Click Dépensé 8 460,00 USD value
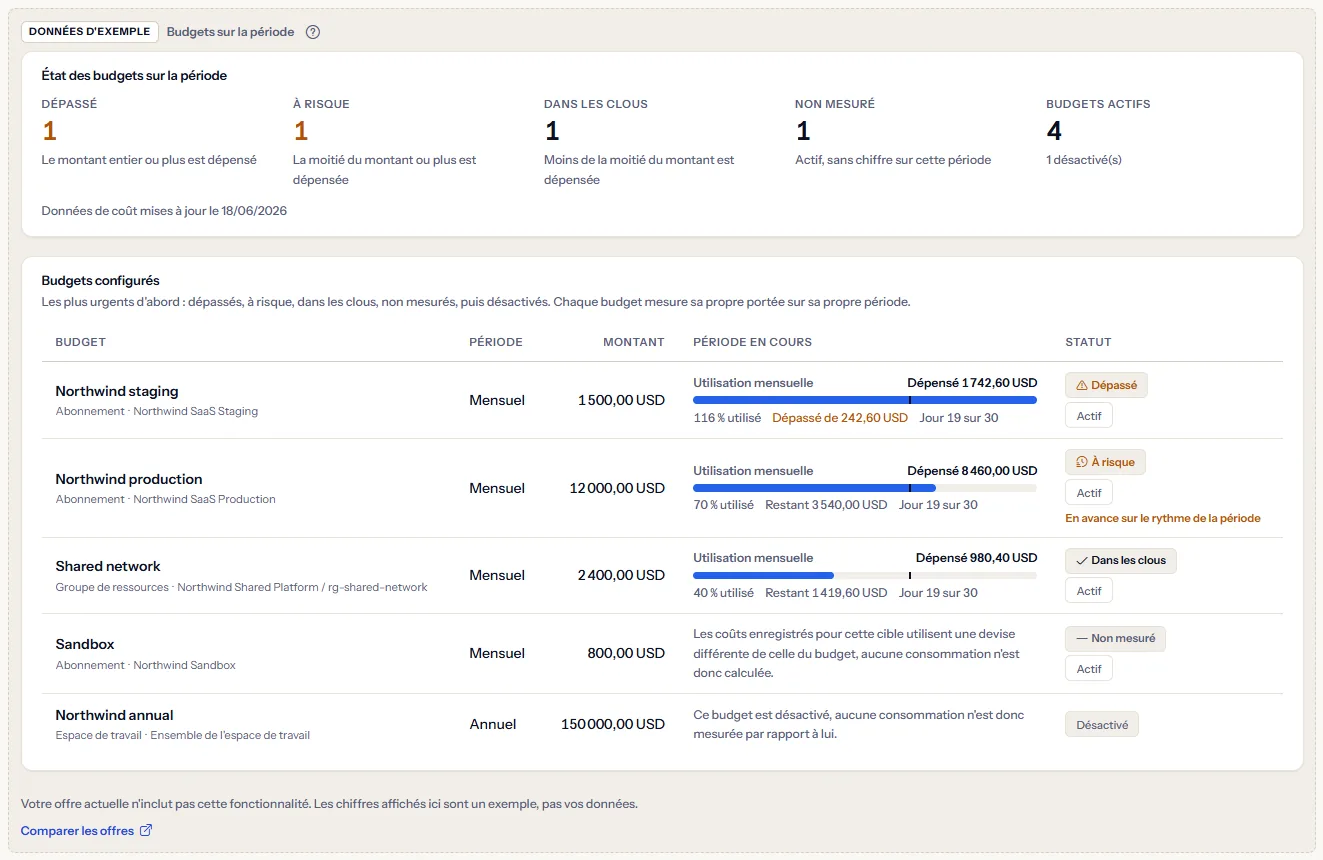Image resolution: width=1323 pixels, height=860 pixels. coord(972,470)
